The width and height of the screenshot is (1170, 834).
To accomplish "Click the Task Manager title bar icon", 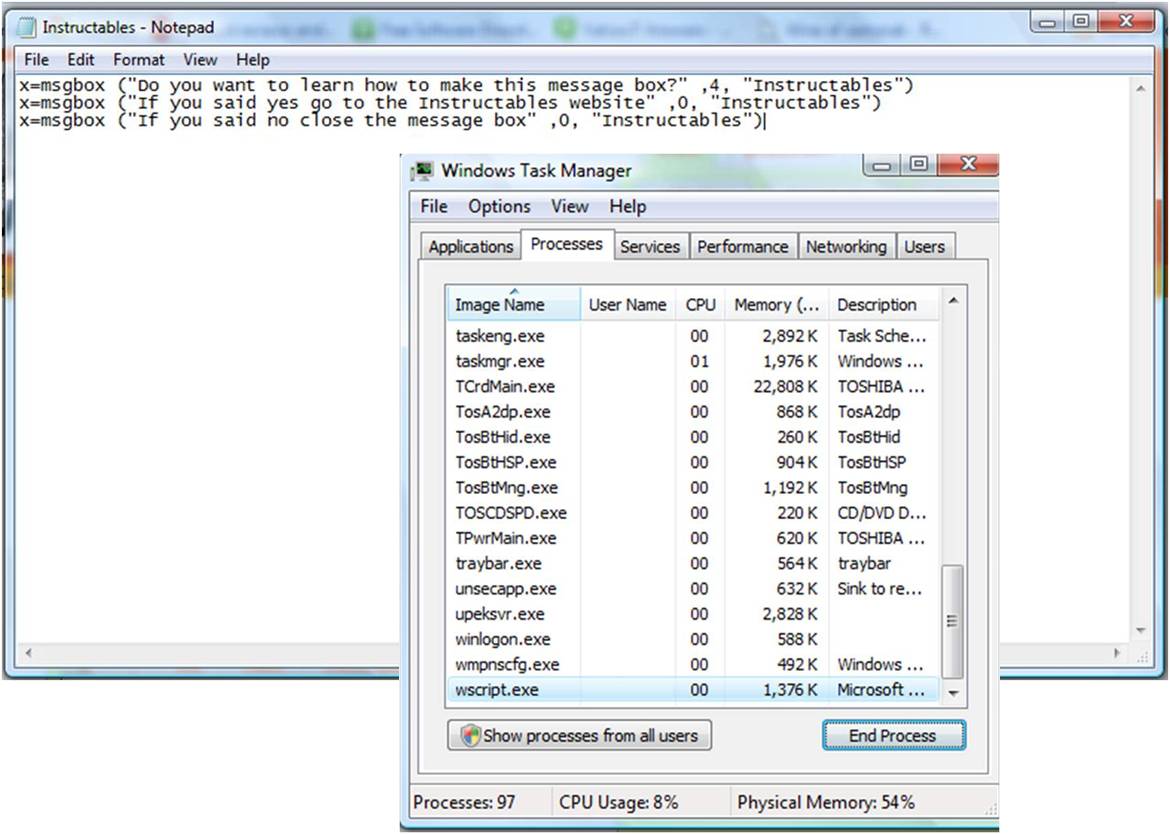I will [424, 171].
